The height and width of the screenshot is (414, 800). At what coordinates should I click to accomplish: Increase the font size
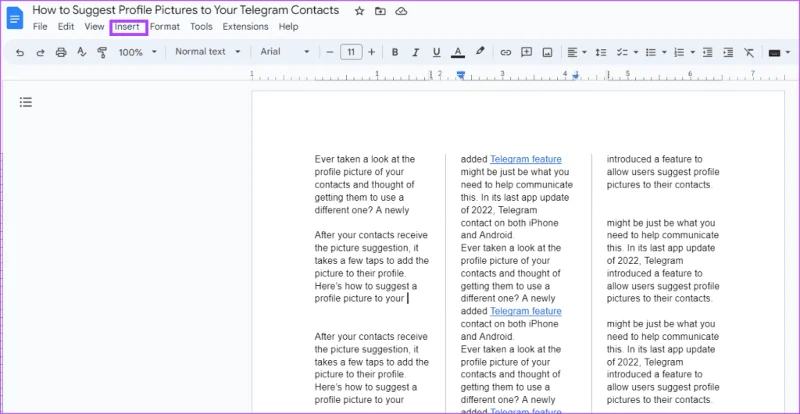coord(371,52)
